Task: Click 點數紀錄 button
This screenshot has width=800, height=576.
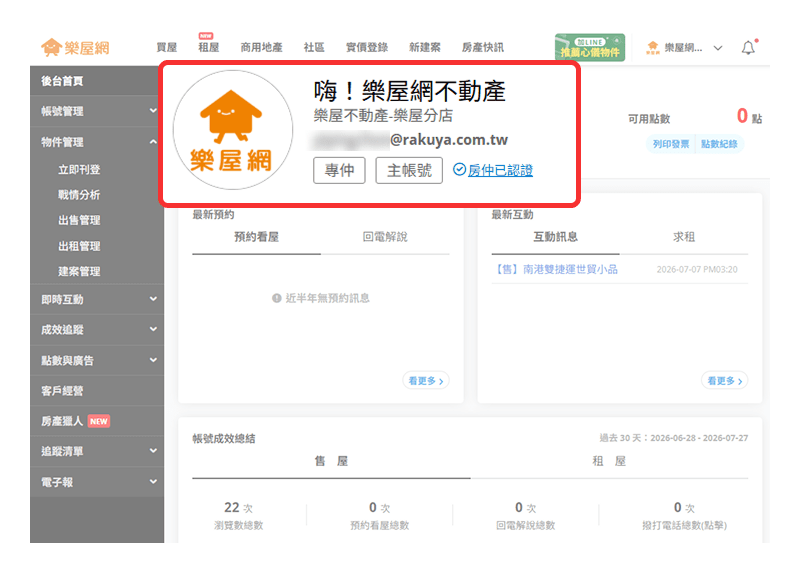Action: (x=719, y=144)
